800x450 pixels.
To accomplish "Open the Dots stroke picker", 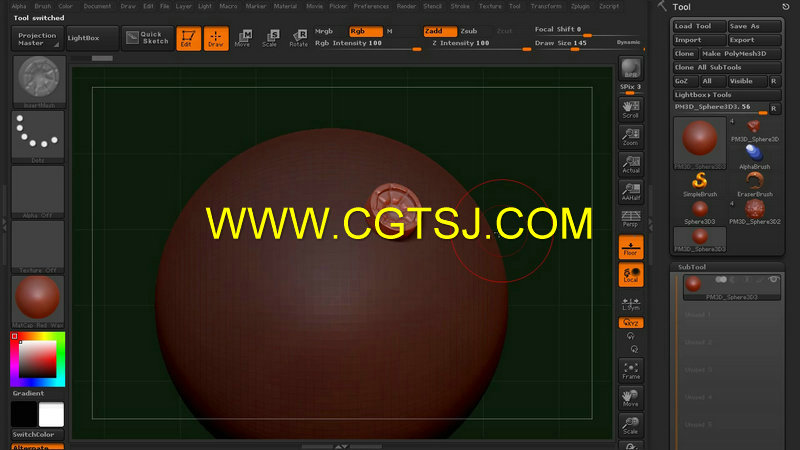I will click(38, 137).
